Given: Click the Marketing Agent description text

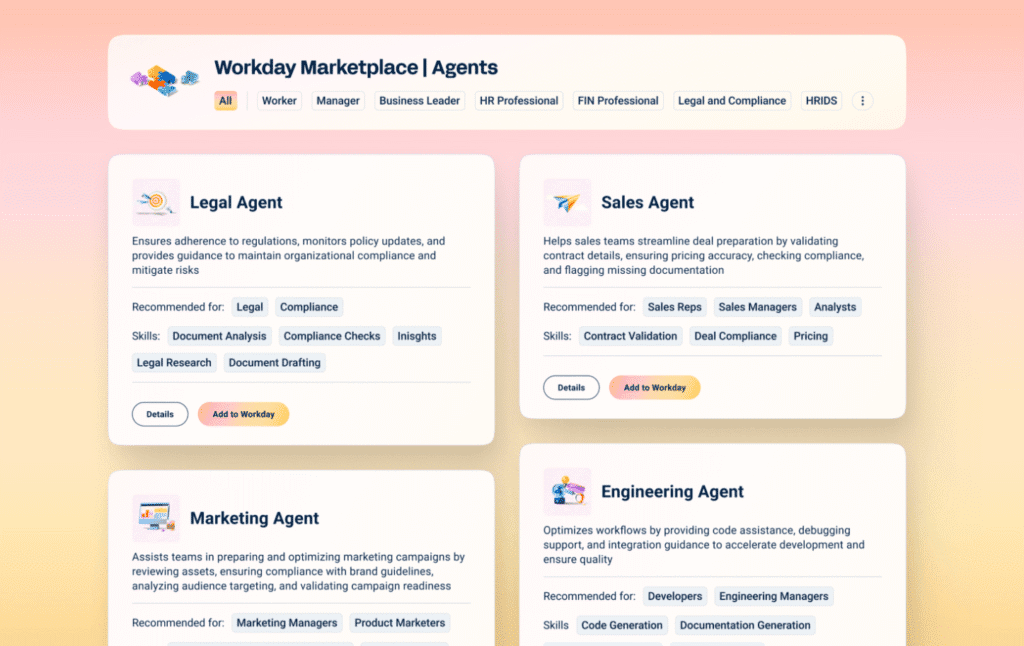Looking at the screenshot, I should point(298,572).
